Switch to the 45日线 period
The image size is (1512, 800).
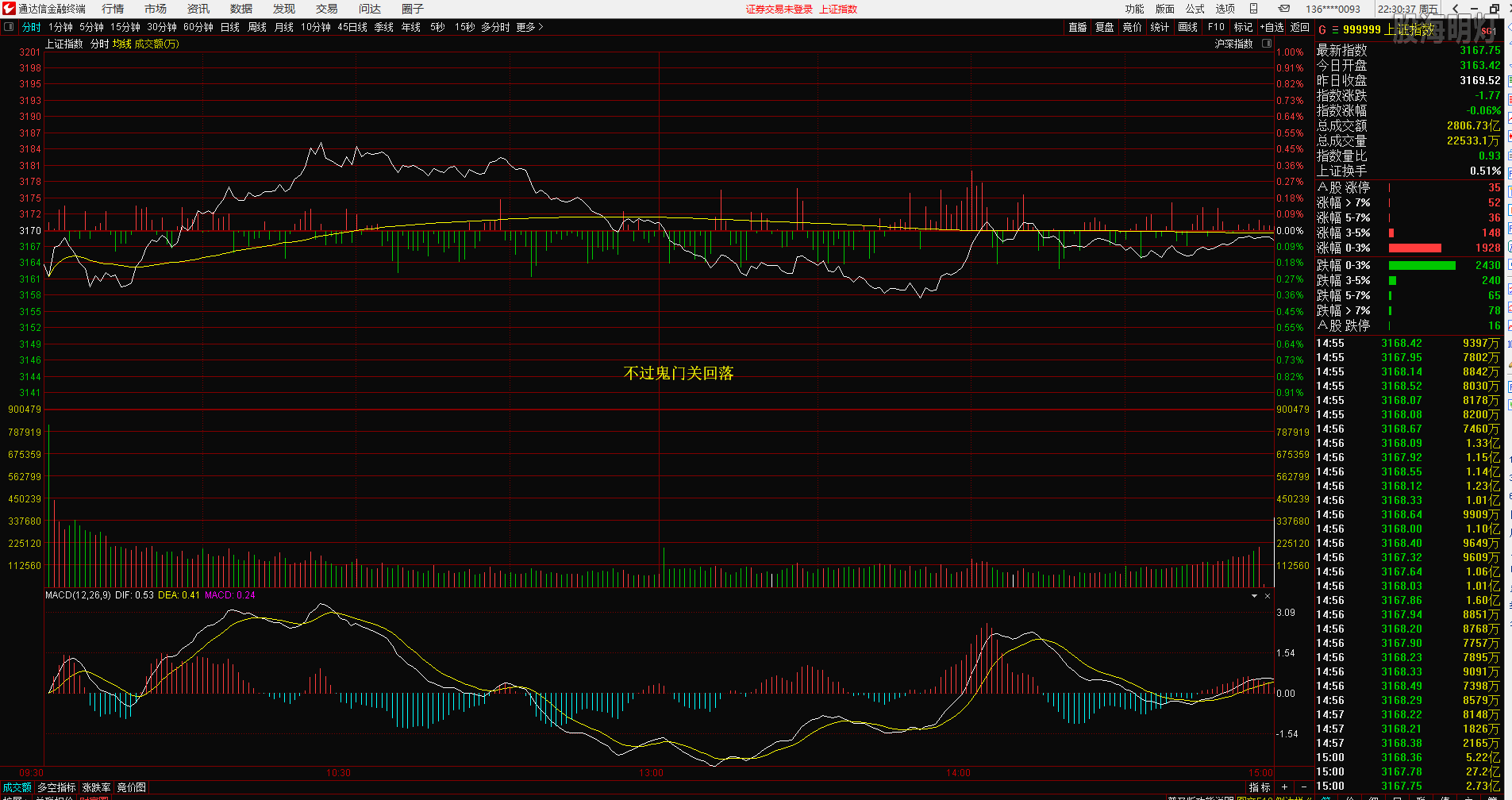(352, 27)
